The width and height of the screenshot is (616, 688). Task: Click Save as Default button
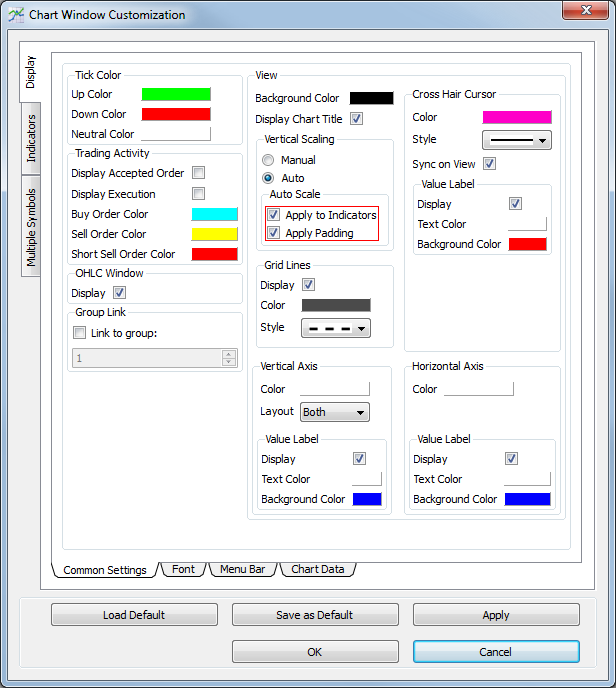click(x=315, y=615)
